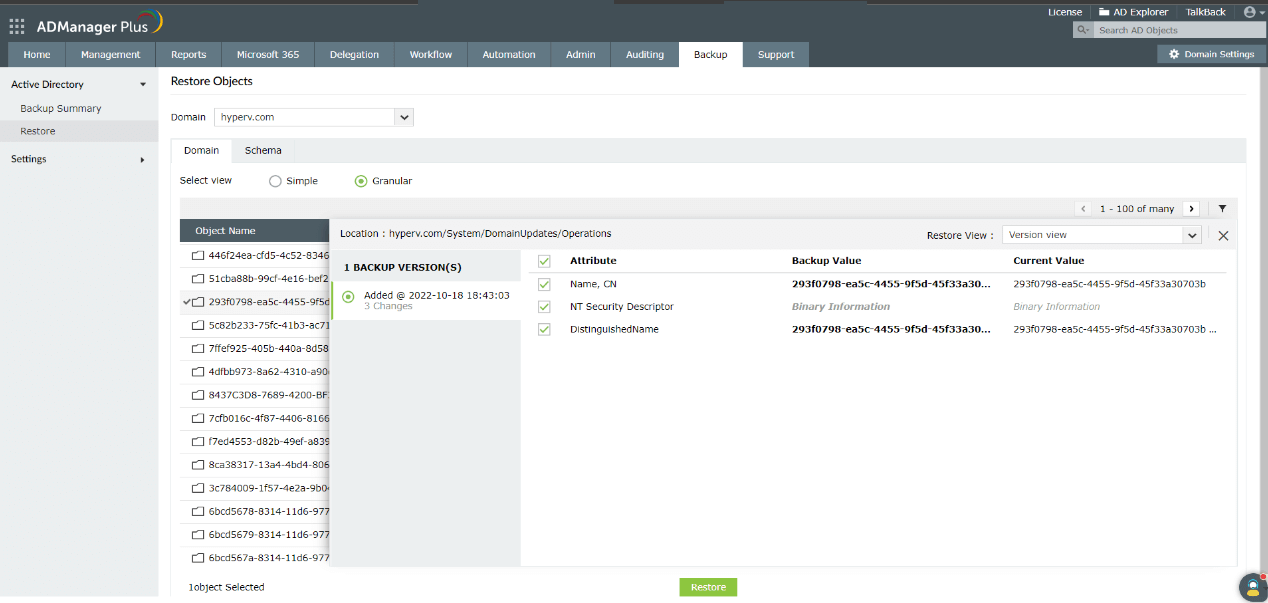Expand the Settings sidebar section
1268x603 pixels.
click(142, 159)
